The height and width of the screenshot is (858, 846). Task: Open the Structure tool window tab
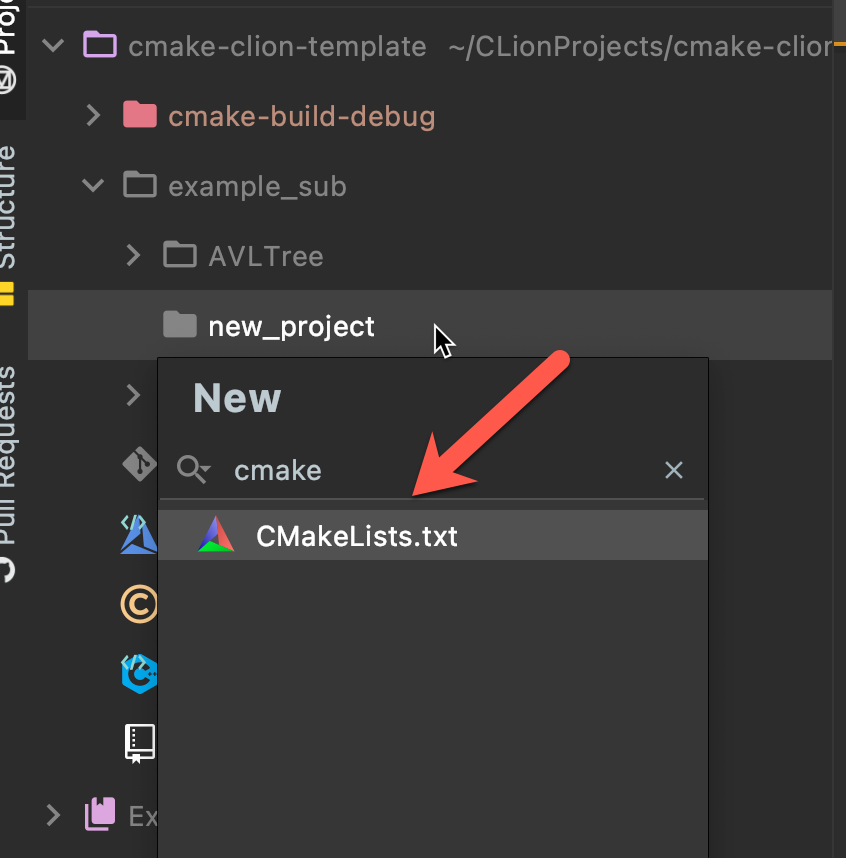tap(8, 207)
